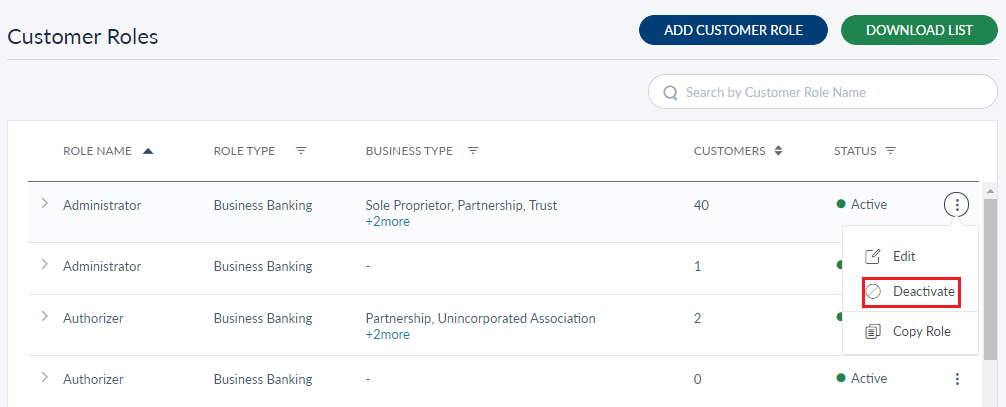The height and width of the screenshot is (407, 1006).
Task: Select Copy Role from the menu
Action: [921, 331]
